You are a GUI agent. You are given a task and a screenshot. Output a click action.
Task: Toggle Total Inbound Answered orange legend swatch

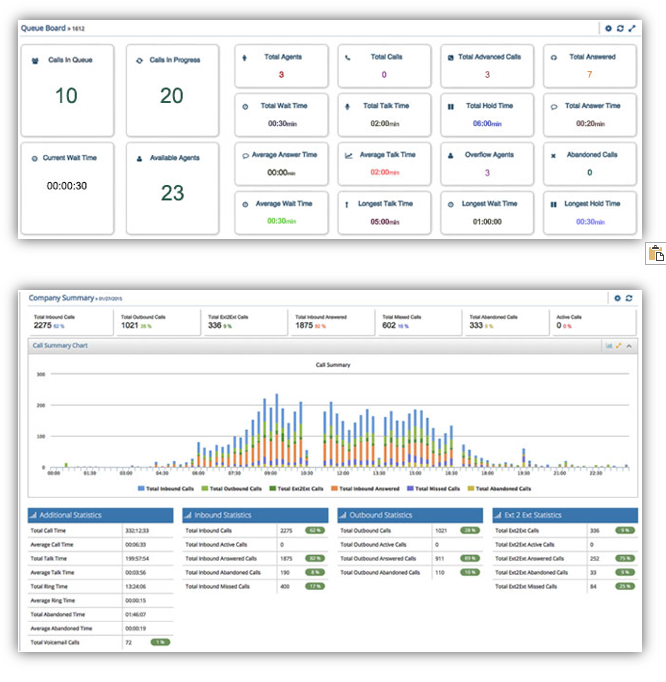334,488
